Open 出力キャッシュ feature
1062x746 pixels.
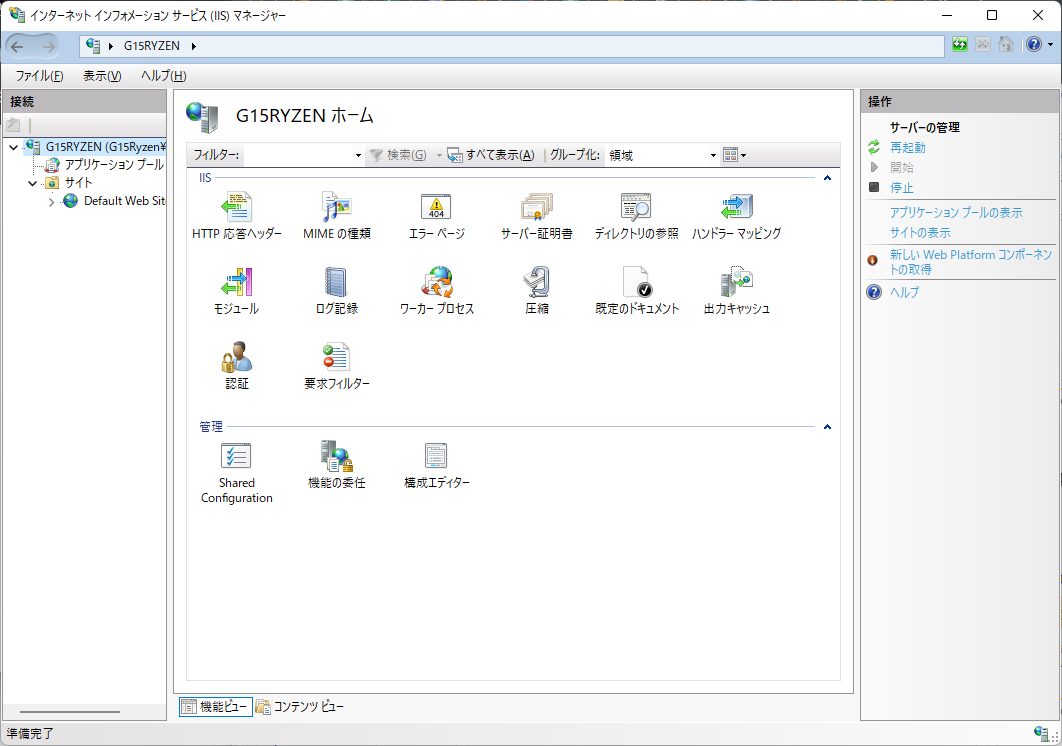coord(736,291)
